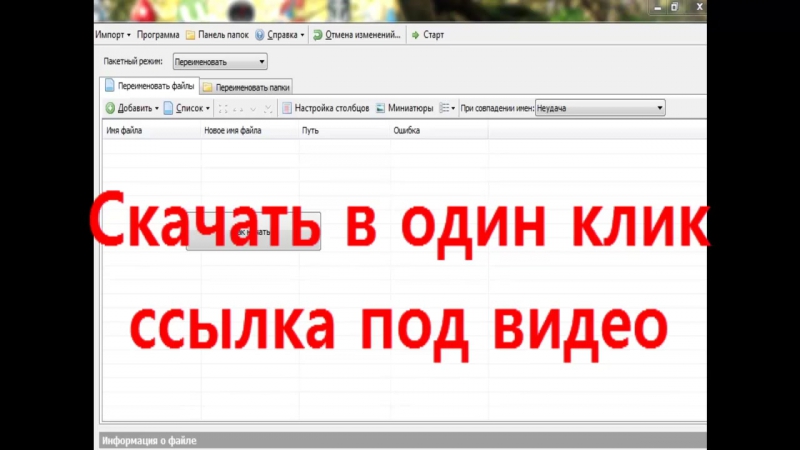Open the Справка help menu
Screen dimensions: 800x450
tap(280, 35)
